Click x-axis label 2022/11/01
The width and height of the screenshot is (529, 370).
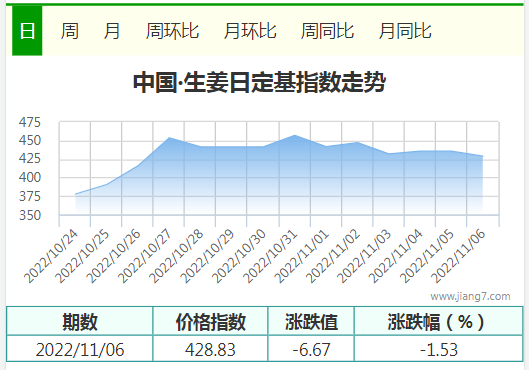tap(302, 257)
